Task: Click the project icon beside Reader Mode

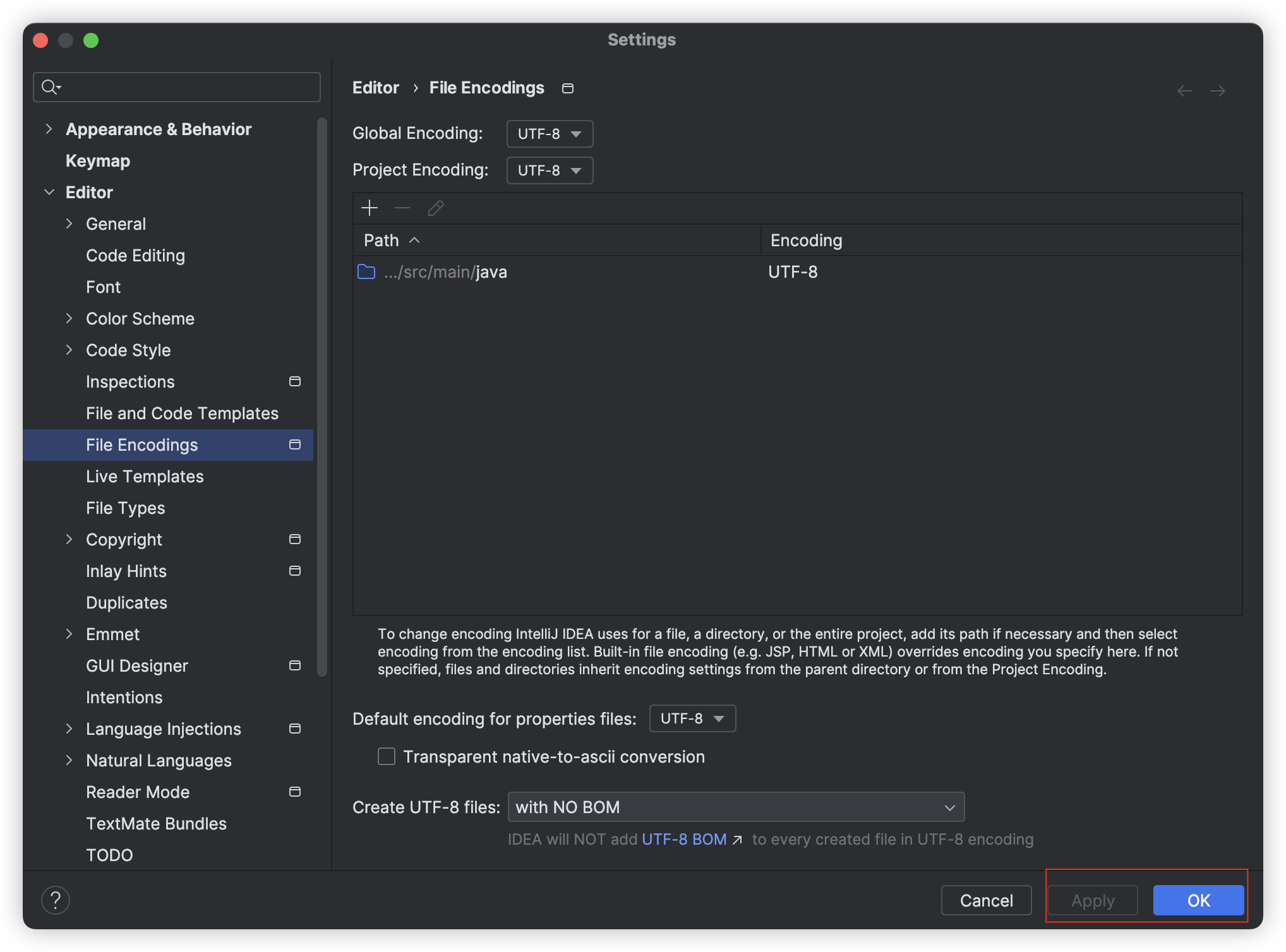Action: 295,792
